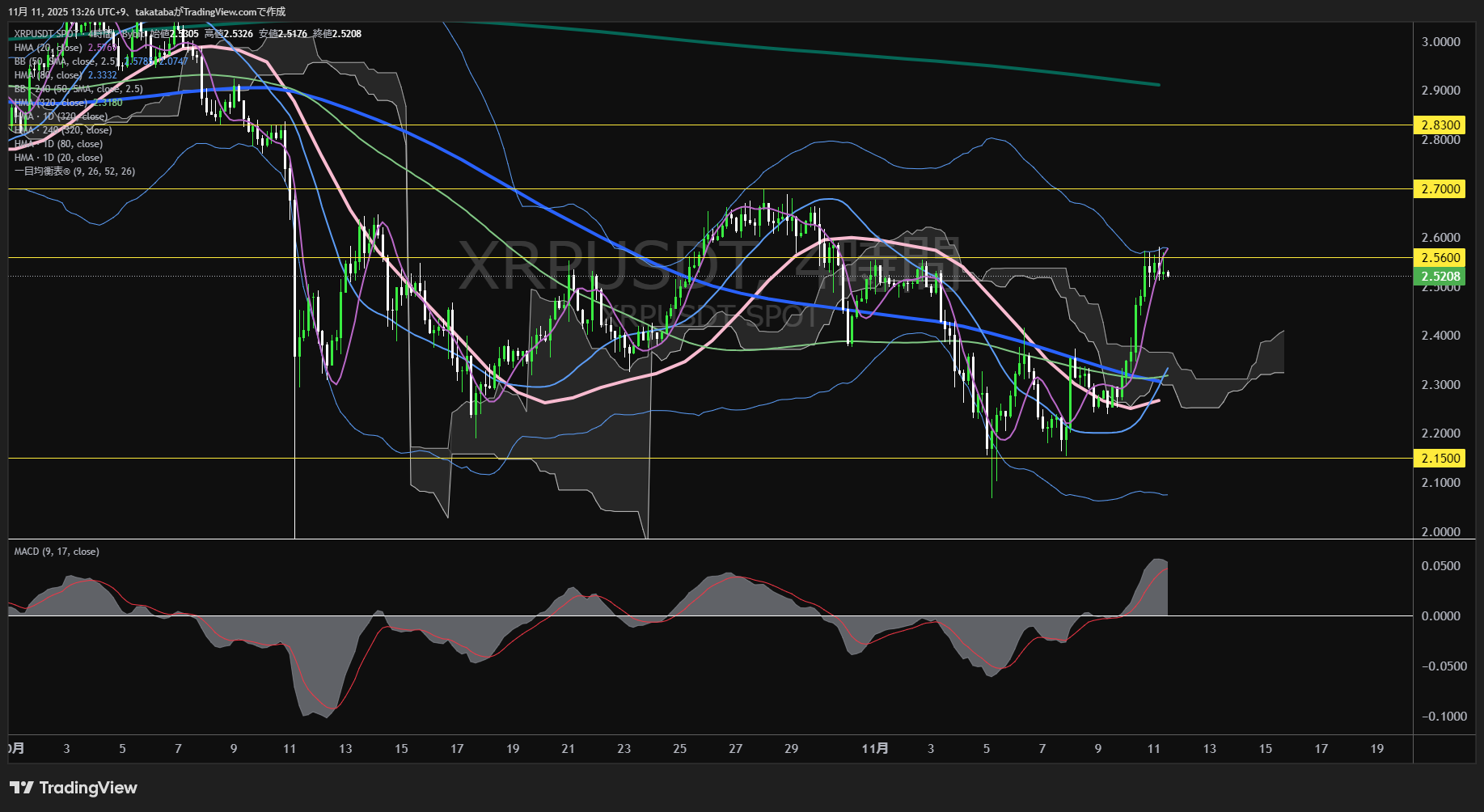Click date 21 on the time axis
Screen dimensions: 1484x812
tap(568, 748)
